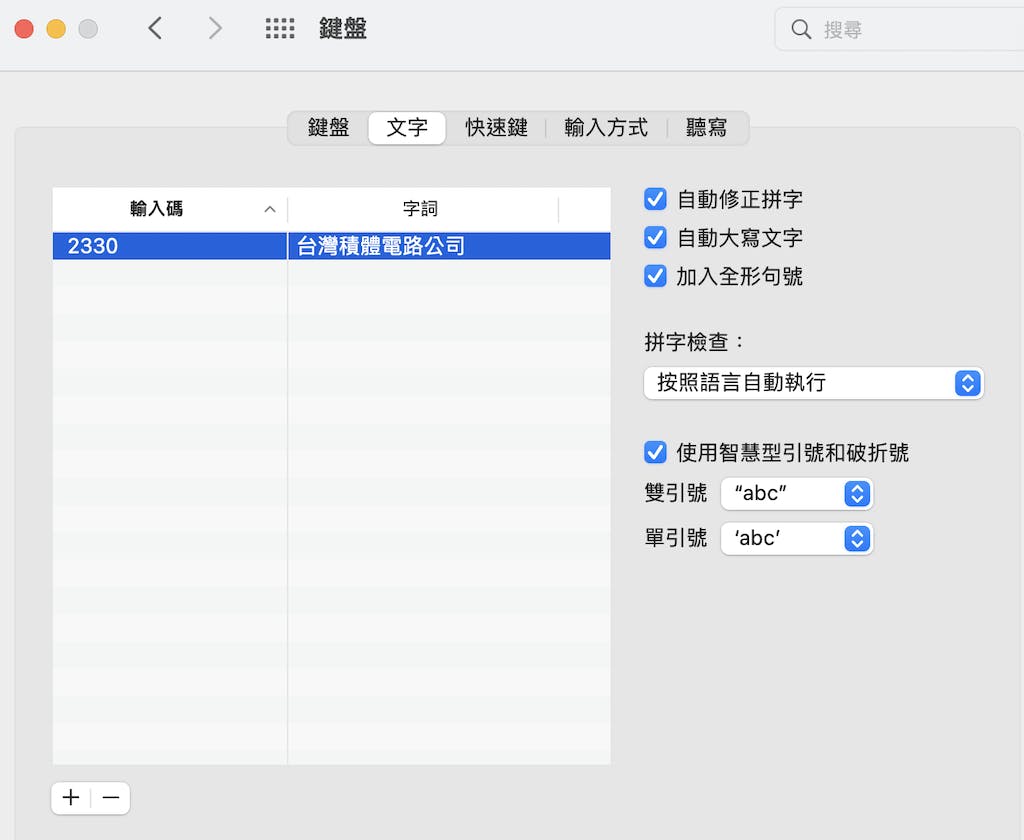Click the yellow minimize window button
This screenshot has height=840, width=1024.
pos(56,29)
